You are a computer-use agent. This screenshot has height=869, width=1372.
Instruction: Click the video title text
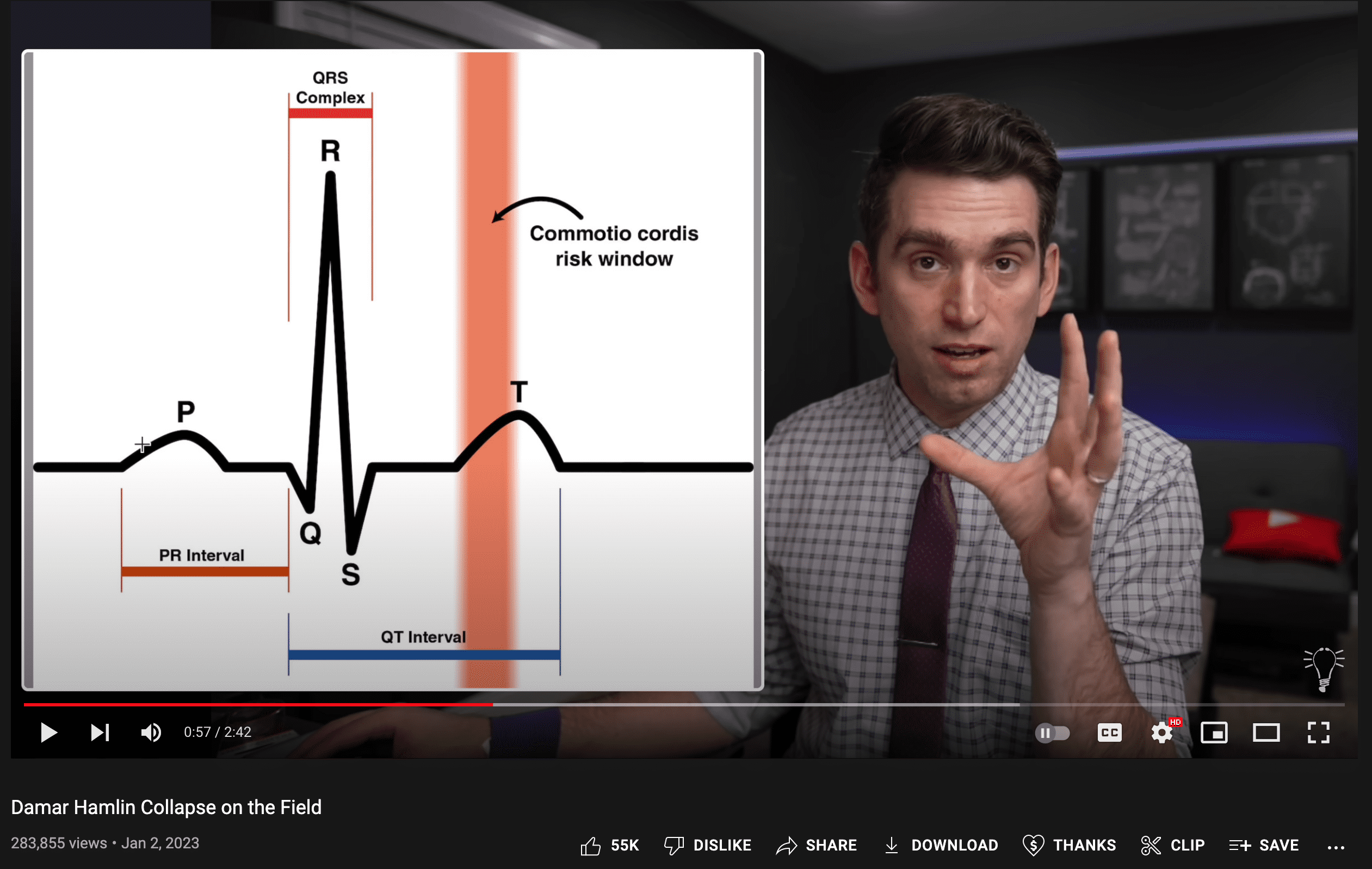coord(166,807)
